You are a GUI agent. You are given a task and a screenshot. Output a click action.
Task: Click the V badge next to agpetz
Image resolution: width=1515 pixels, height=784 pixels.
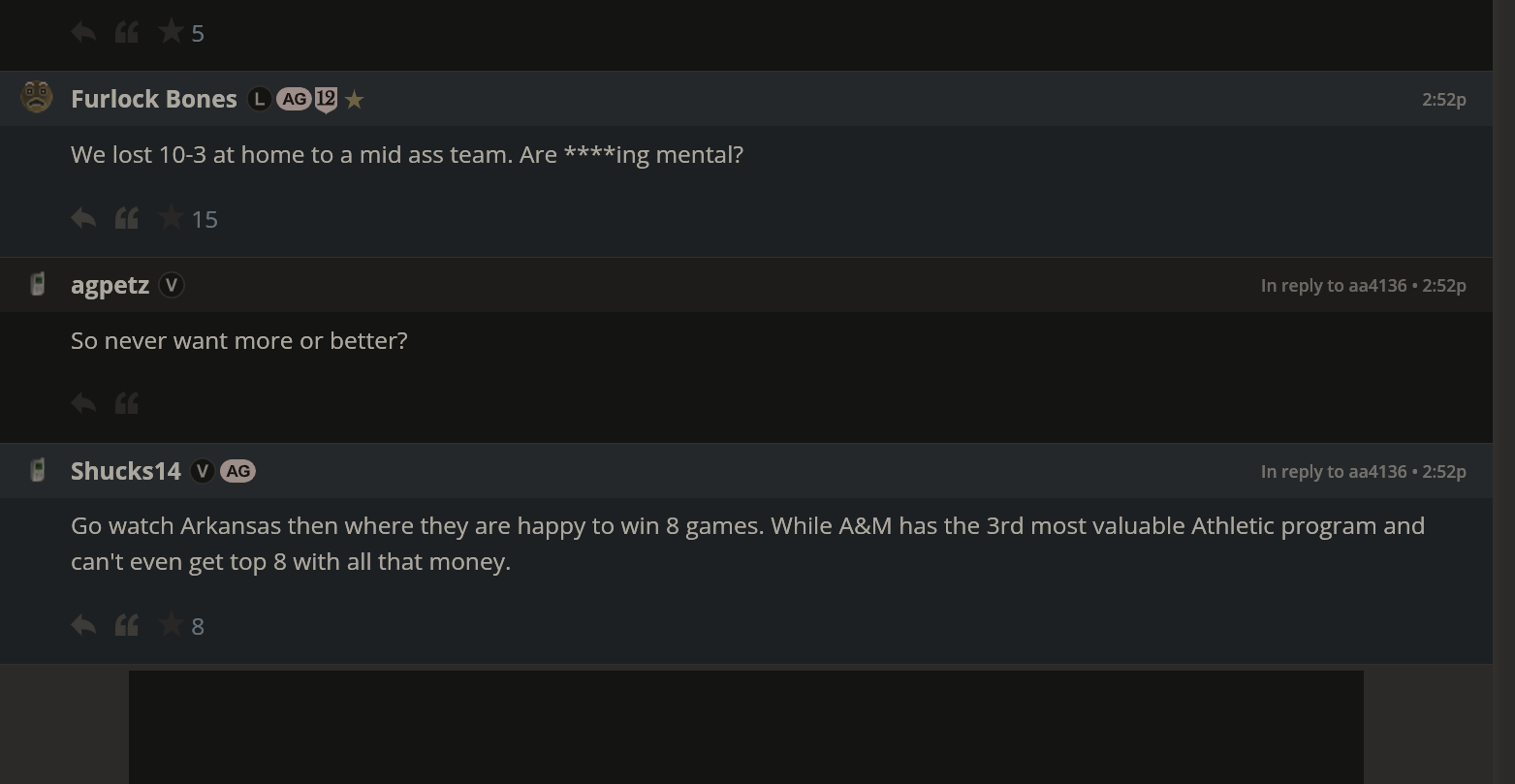click(x=172, y=285)
